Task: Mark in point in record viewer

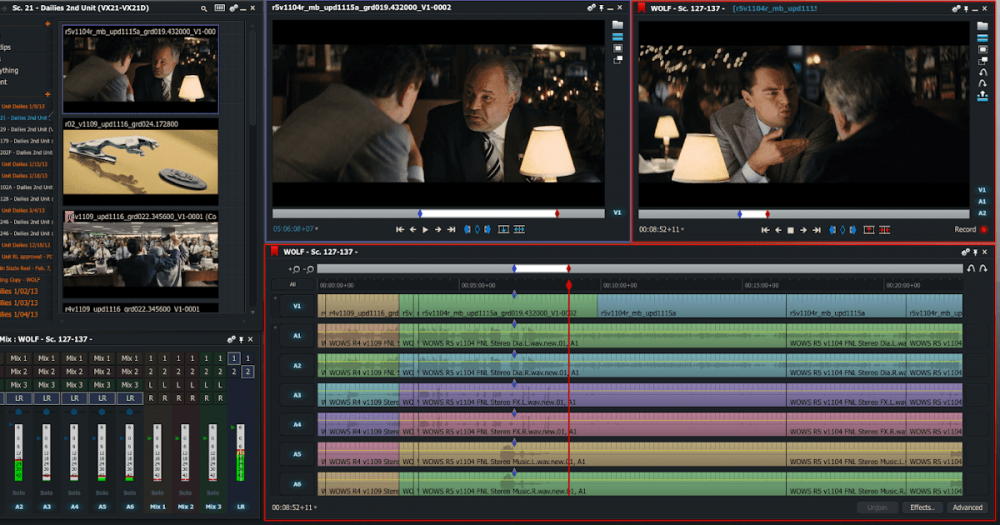Action: tap(832, 230)
